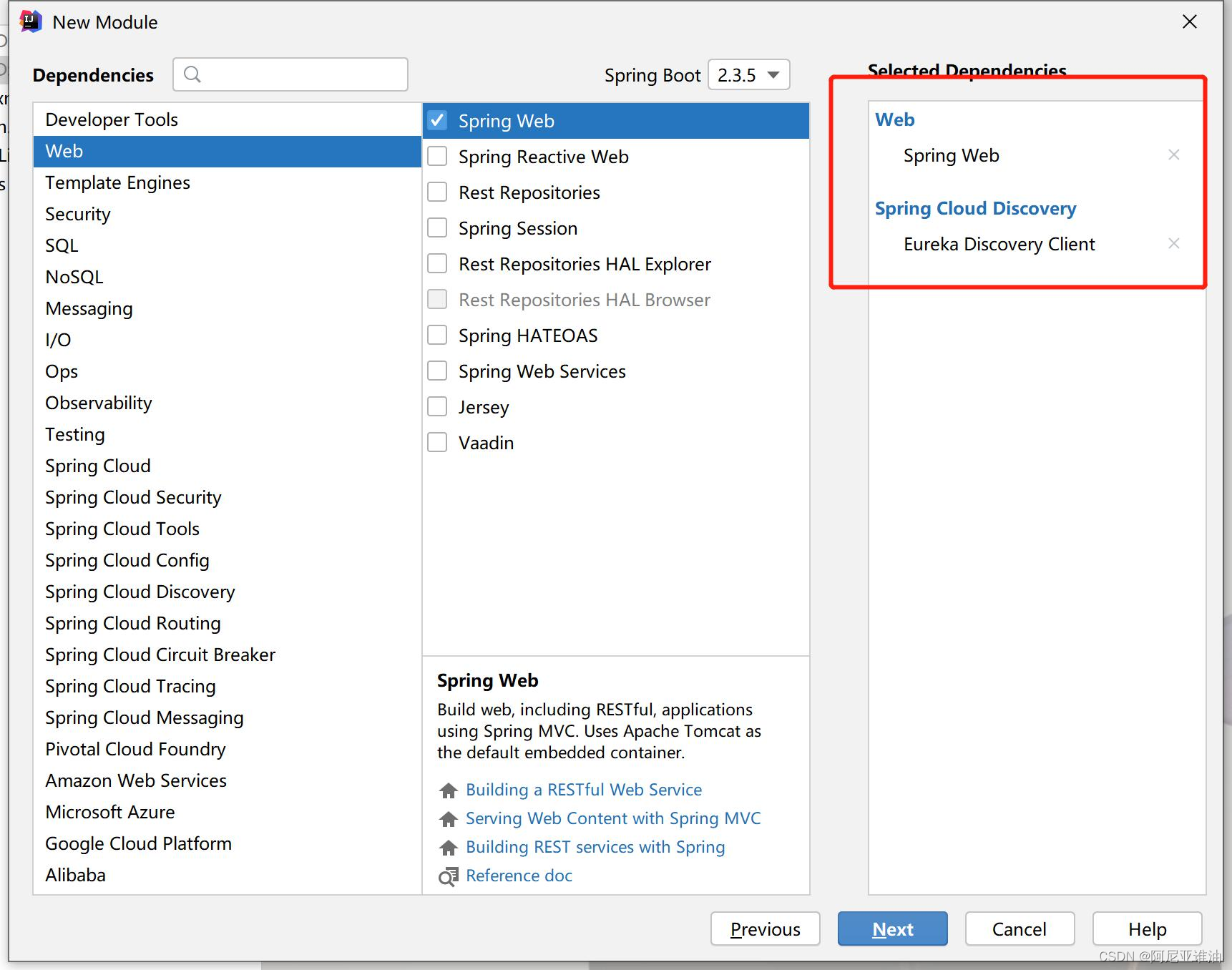
Task: Select Amazon Web Services category
Action: pyautogui.click(x=227, y=780)
